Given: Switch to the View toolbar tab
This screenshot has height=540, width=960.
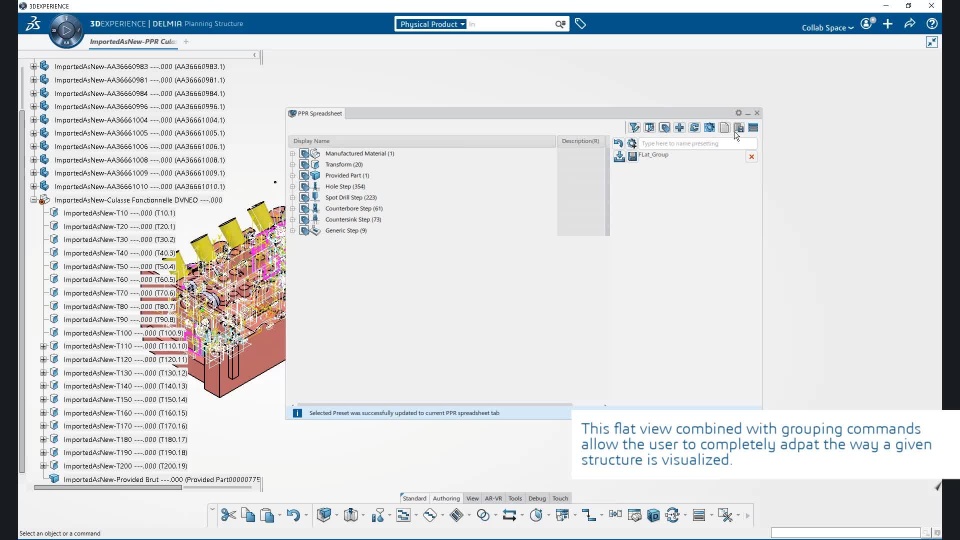Looking at the screenshot, I should click(x=473, y=498).
